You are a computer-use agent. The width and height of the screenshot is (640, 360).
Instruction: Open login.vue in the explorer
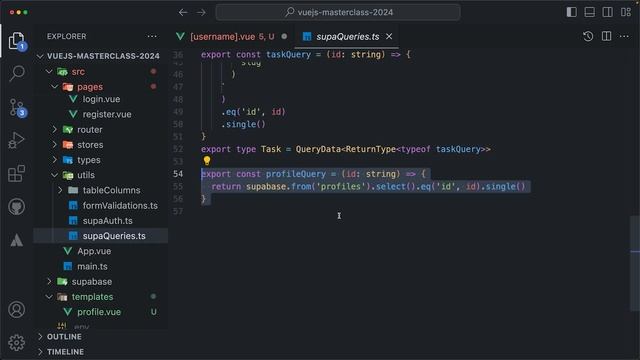click(101, 99)
